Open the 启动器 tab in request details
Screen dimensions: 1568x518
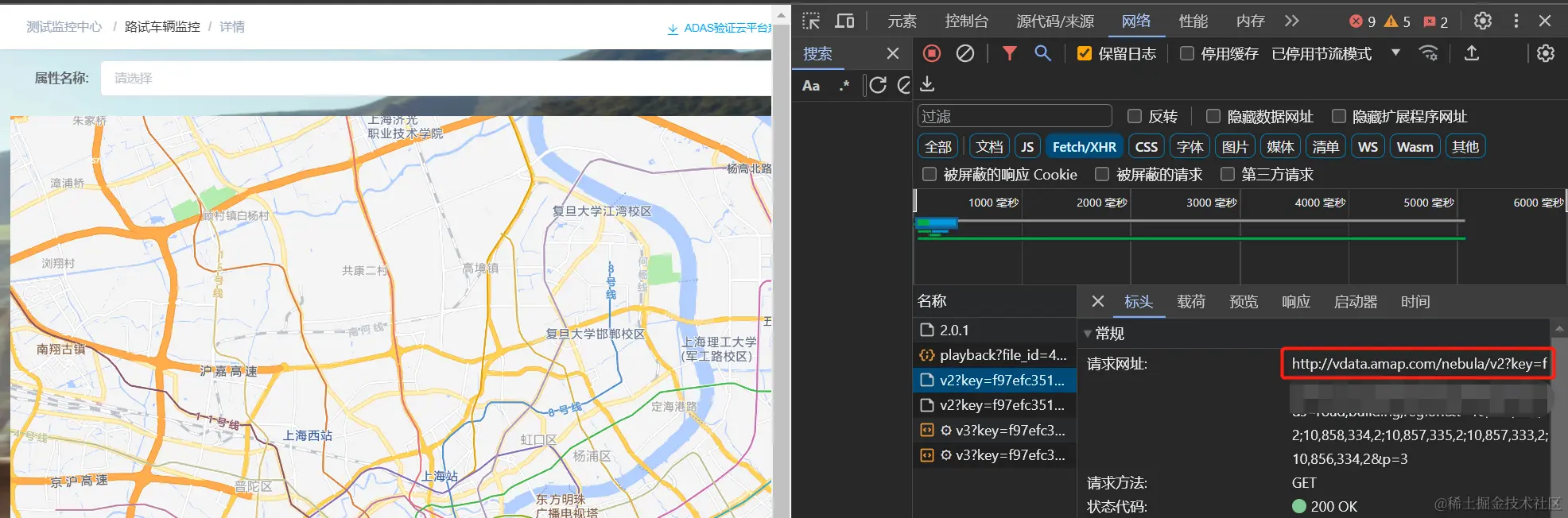tap(1356, 301)
